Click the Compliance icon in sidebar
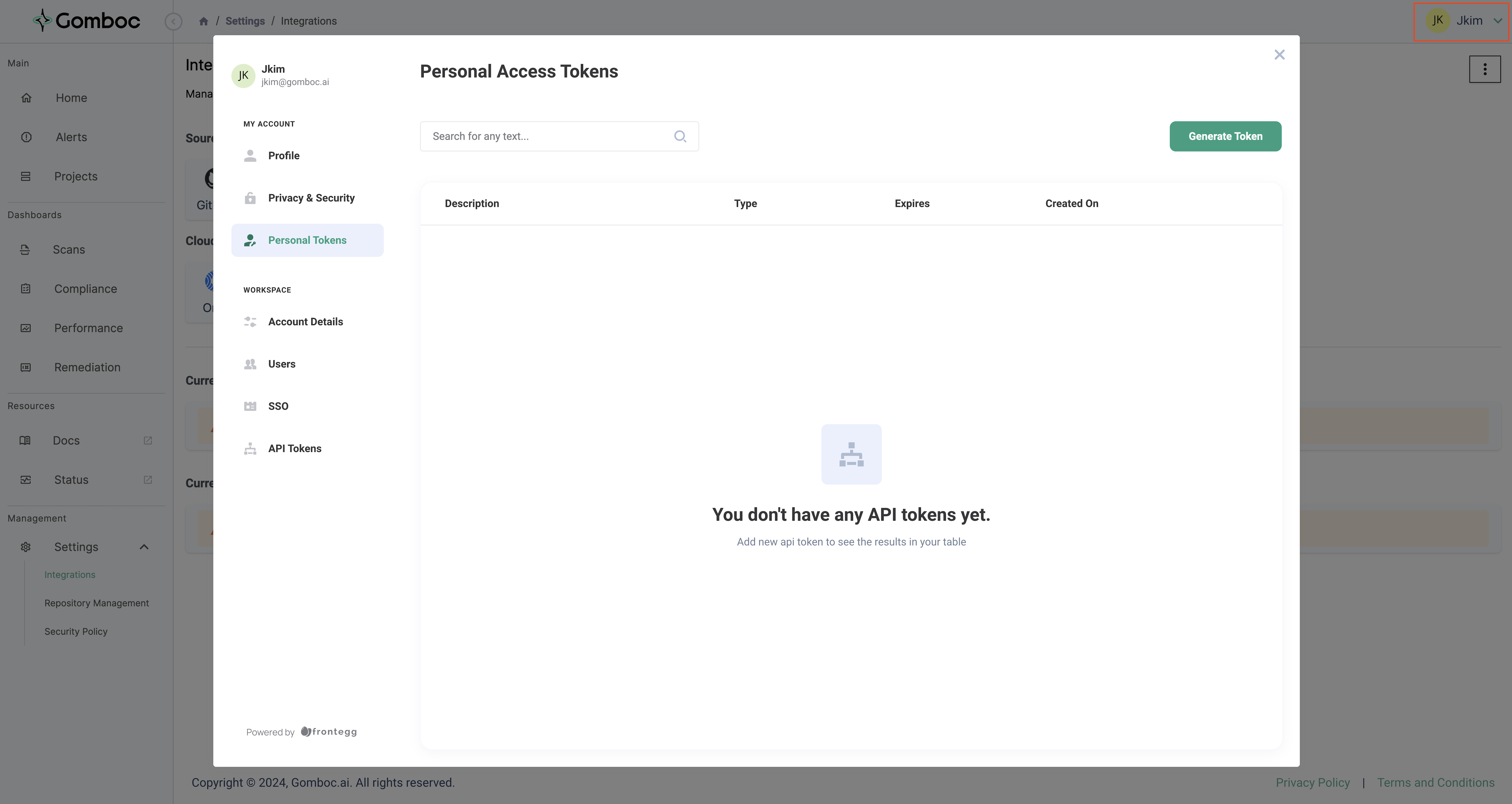Viewport: 1512px width, 804px height. (26, 289)
